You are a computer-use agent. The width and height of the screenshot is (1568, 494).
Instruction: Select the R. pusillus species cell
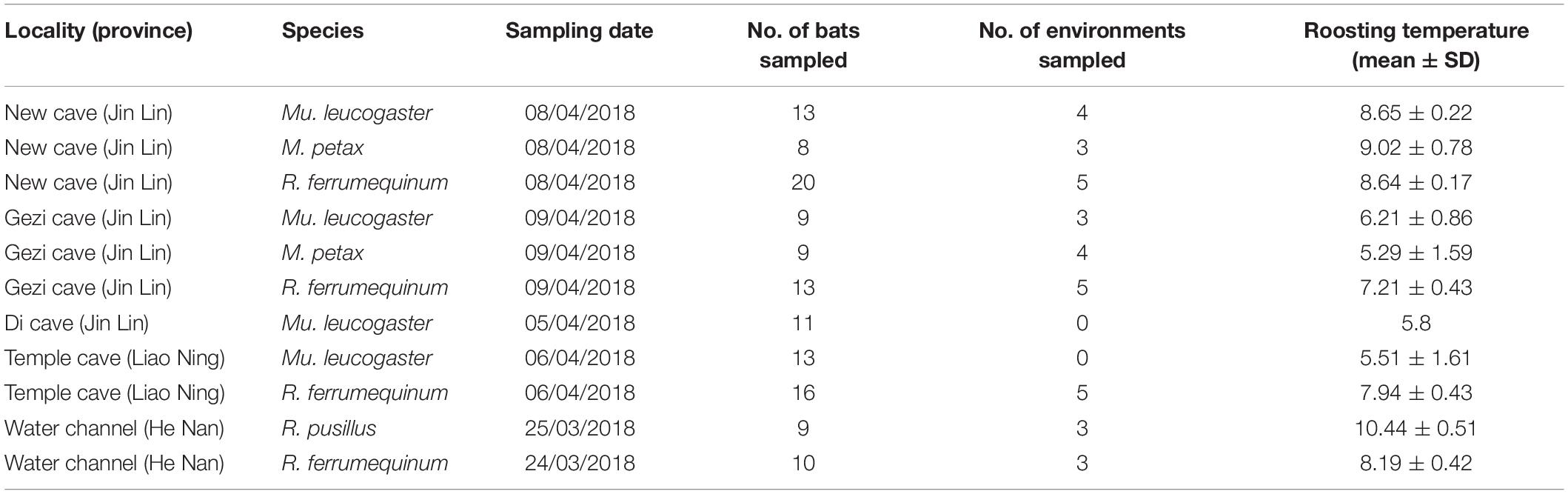click(329, 428)
